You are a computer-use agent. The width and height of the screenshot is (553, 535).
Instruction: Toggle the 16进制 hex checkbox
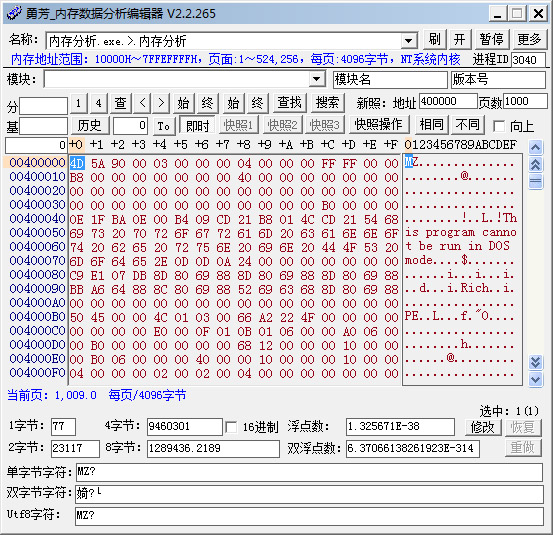(231, 427)
